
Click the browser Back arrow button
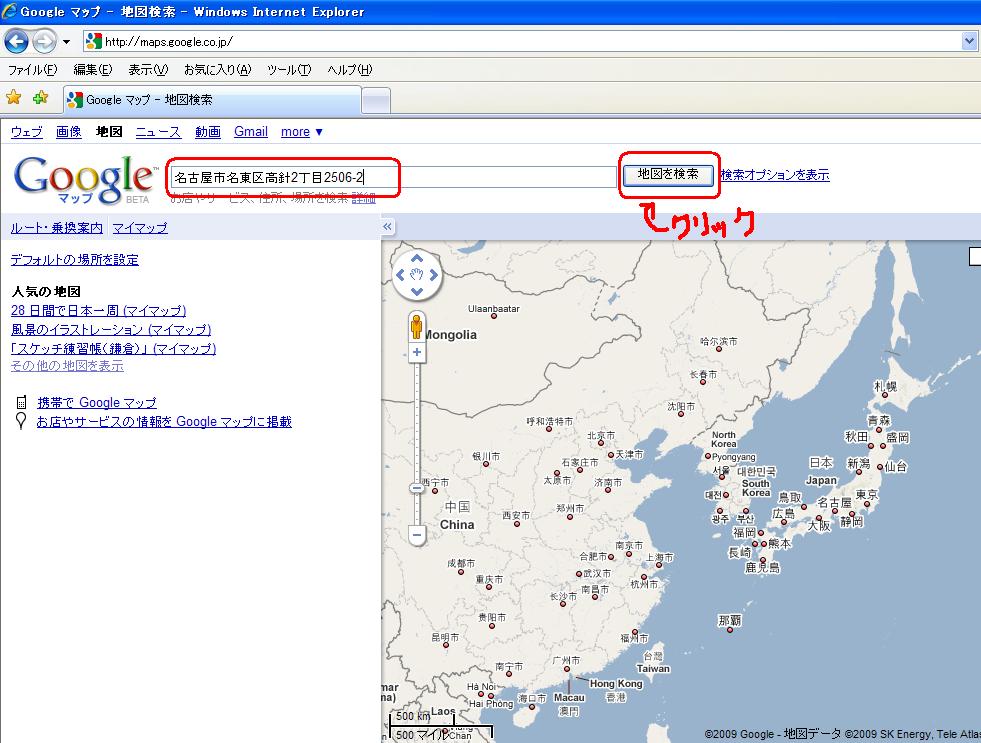click(16, 42)
